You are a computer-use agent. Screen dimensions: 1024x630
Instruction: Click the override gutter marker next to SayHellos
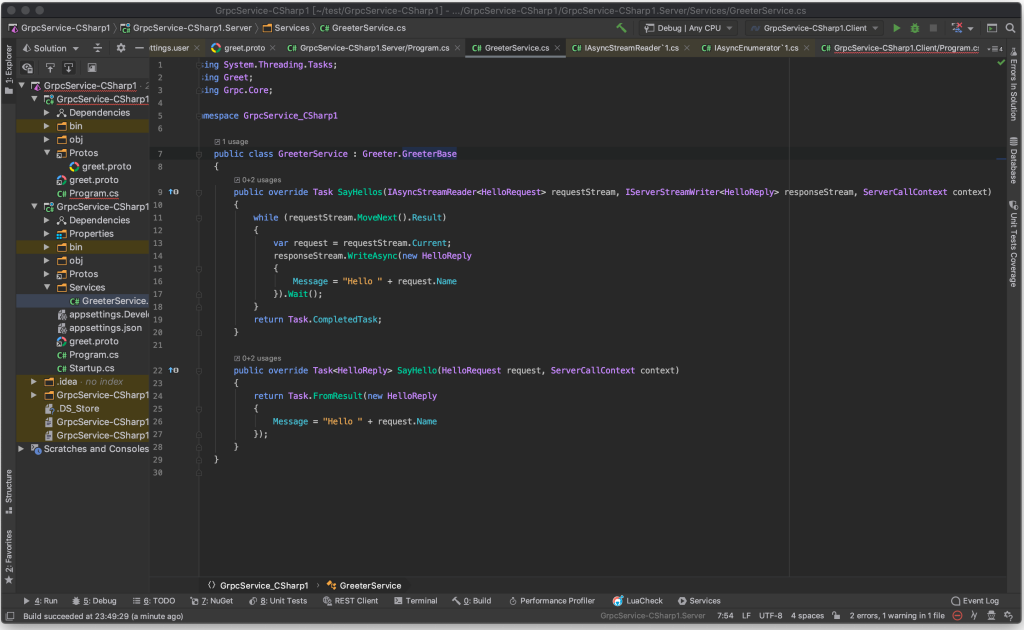point(174,192)
